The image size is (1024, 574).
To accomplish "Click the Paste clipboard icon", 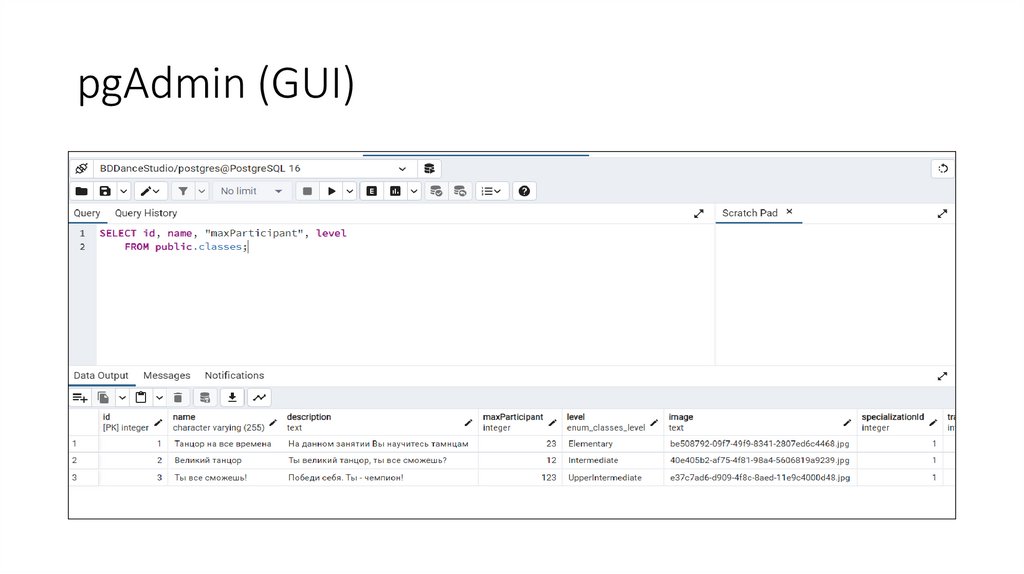I will [141, 398].
